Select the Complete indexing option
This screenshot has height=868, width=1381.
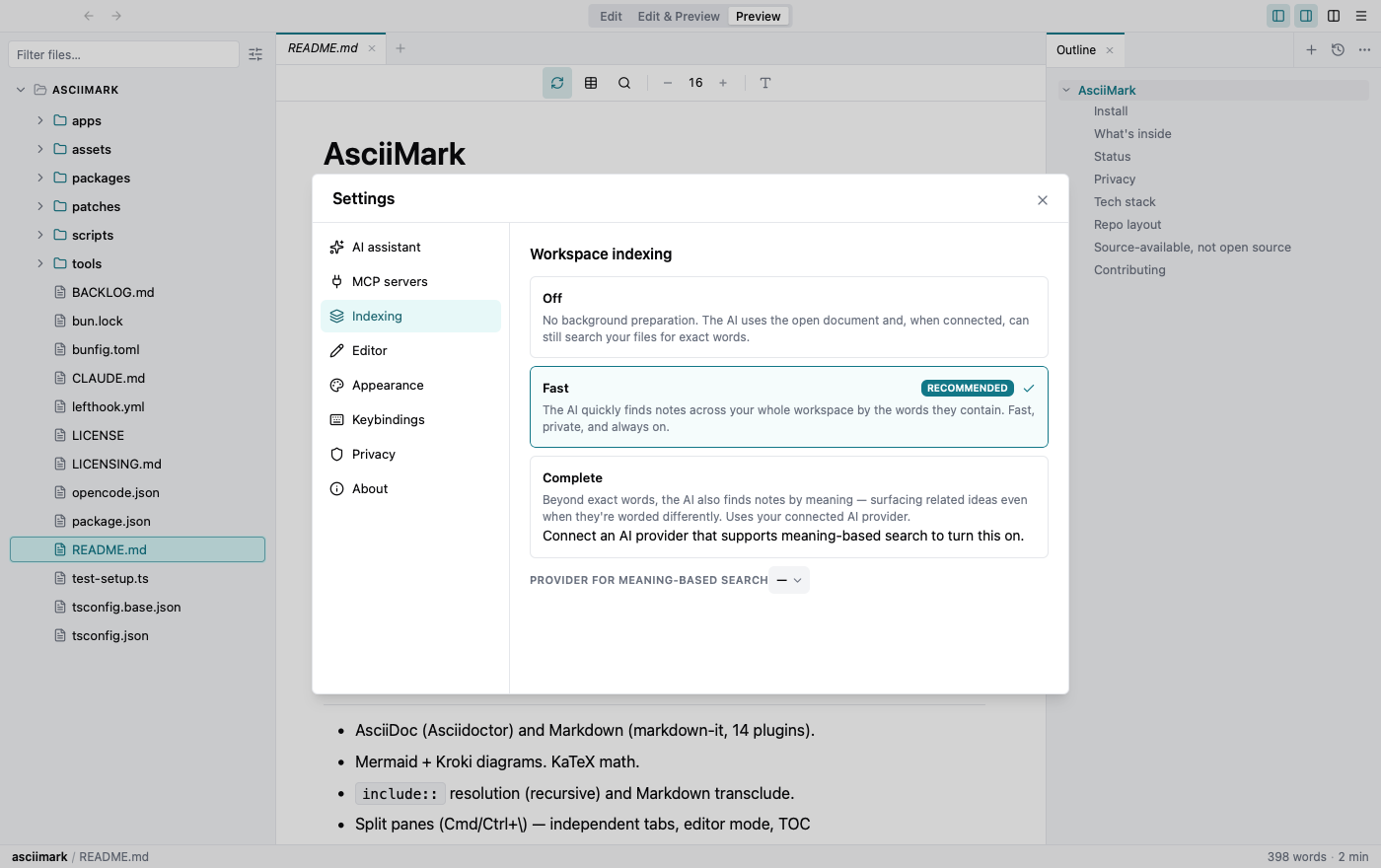click(789, 507)
